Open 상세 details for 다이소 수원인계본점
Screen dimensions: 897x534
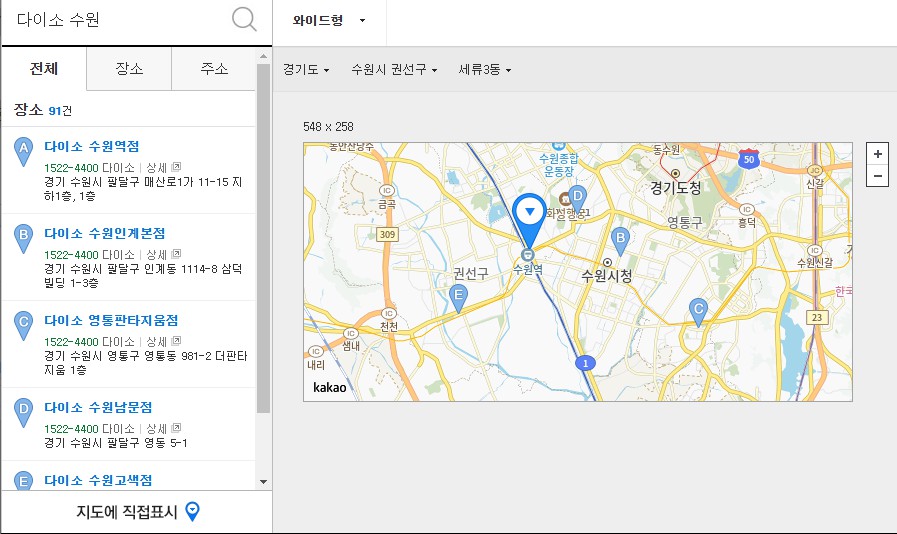[156, 255]
